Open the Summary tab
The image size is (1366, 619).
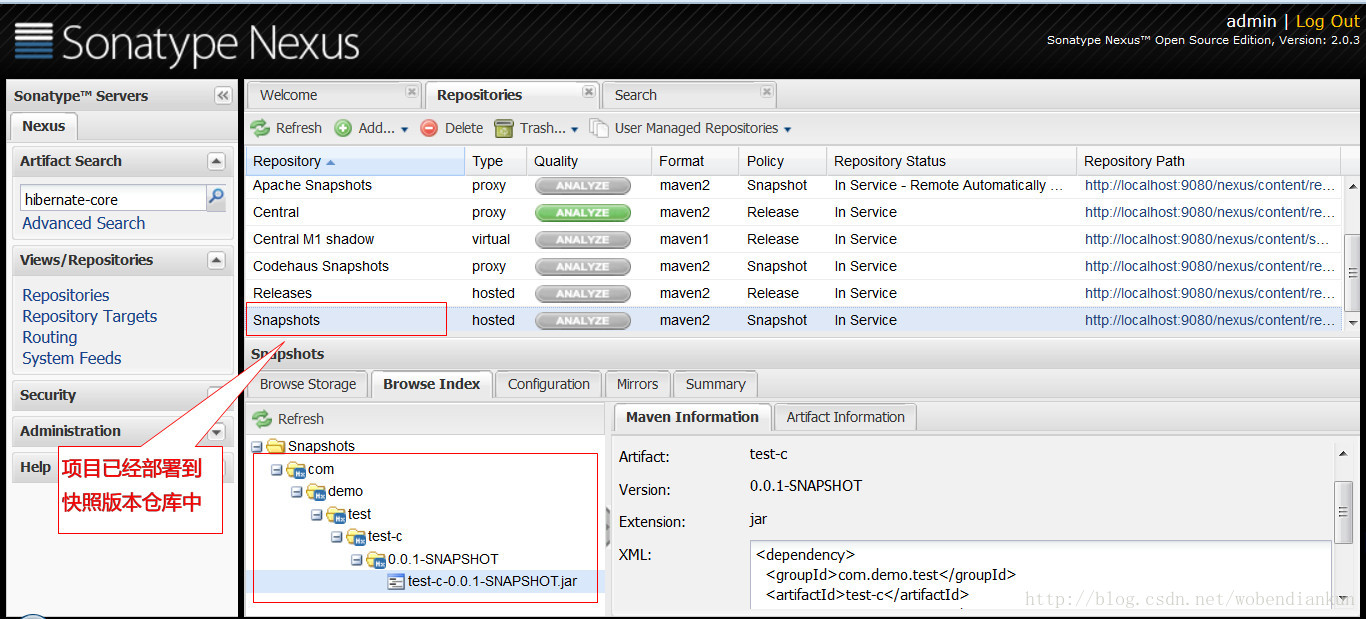coord(715,384)
